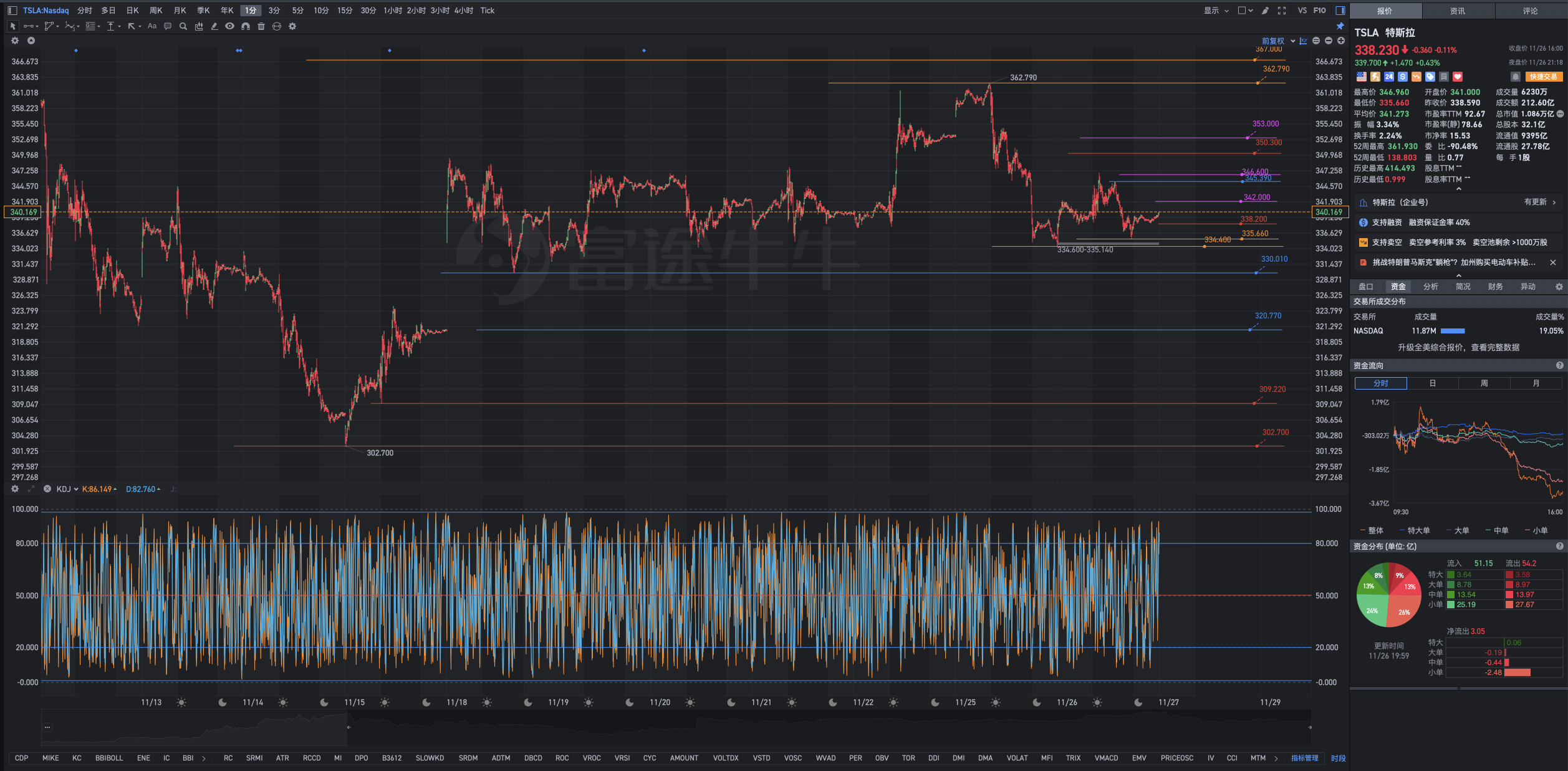Open the text annotation (Aa) tool
This screenshot has height=771, width=1568.
pos(152,26)
